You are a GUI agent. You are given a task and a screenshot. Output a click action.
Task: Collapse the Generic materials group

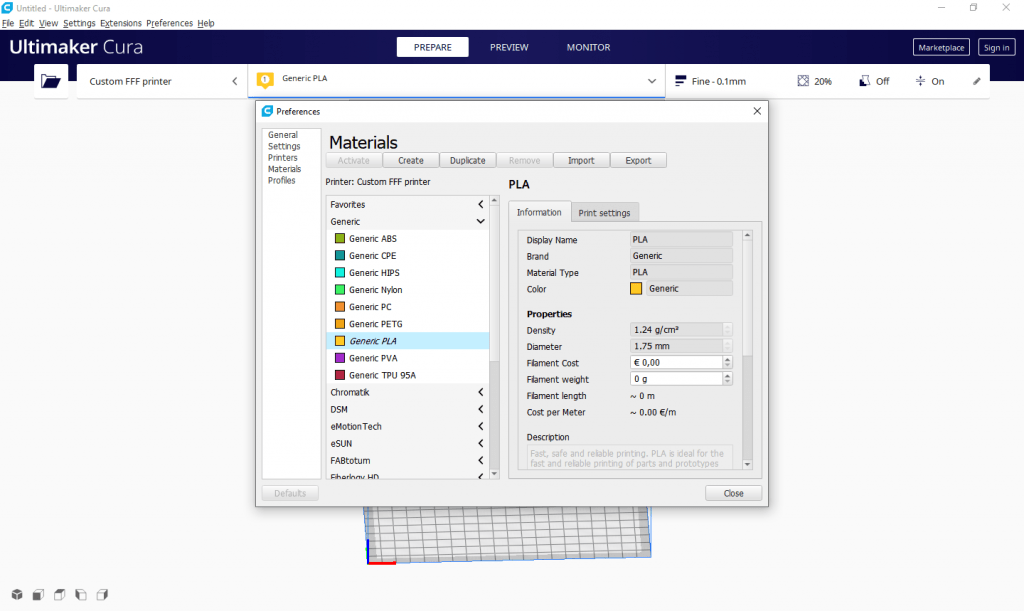tap(481, 221)
